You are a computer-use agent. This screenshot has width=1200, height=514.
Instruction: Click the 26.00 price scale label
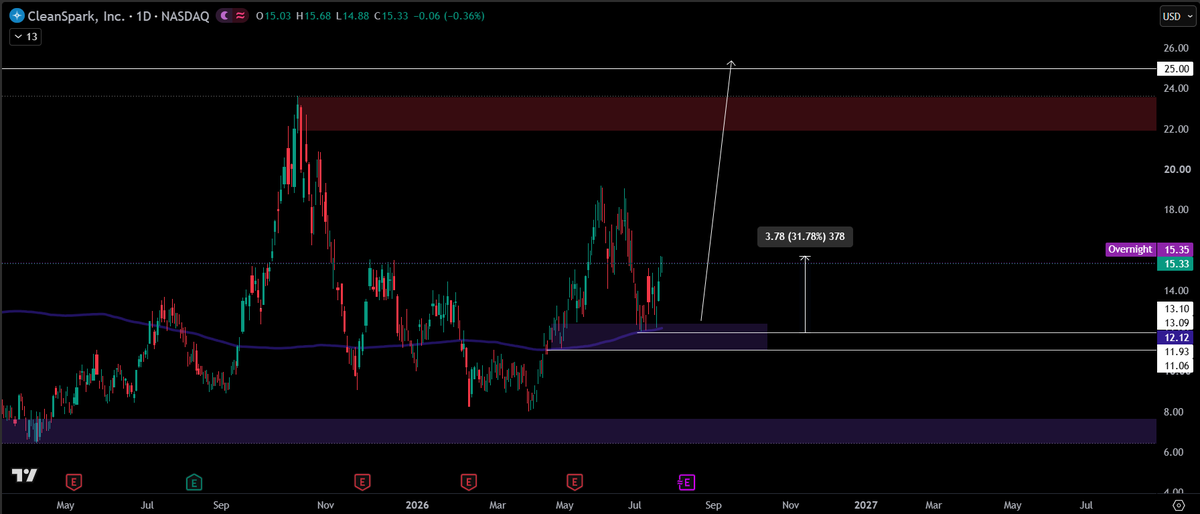click(1175, 48)
